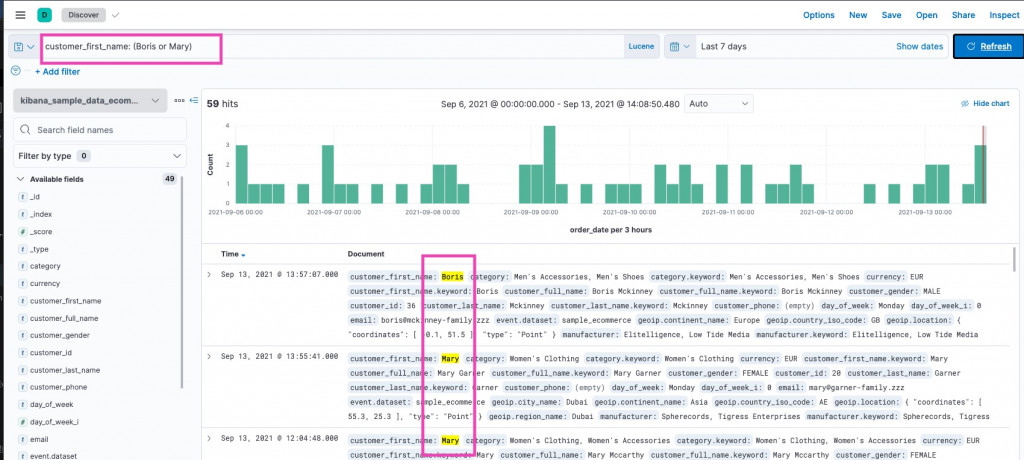Viewport: 1024px width, 460px height.
Task: Open the saved query disk icon menu
Action: (x=24, y=47)
